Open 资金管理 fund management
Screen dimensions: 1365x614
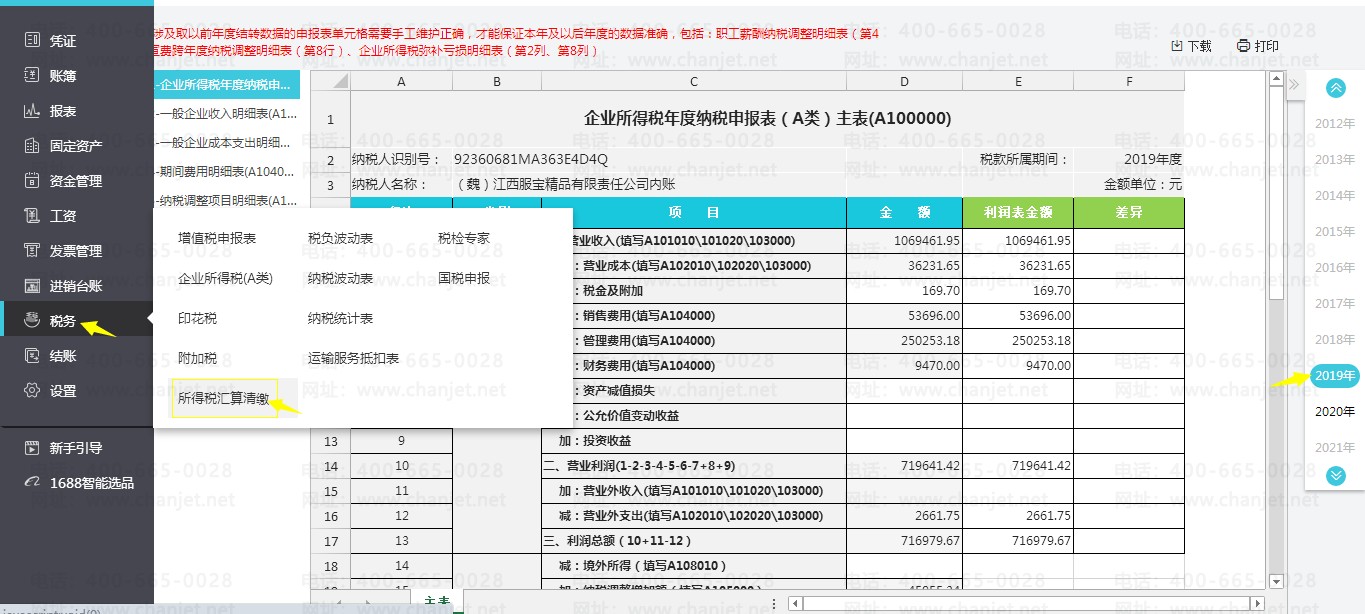click(x=76, y=181)
